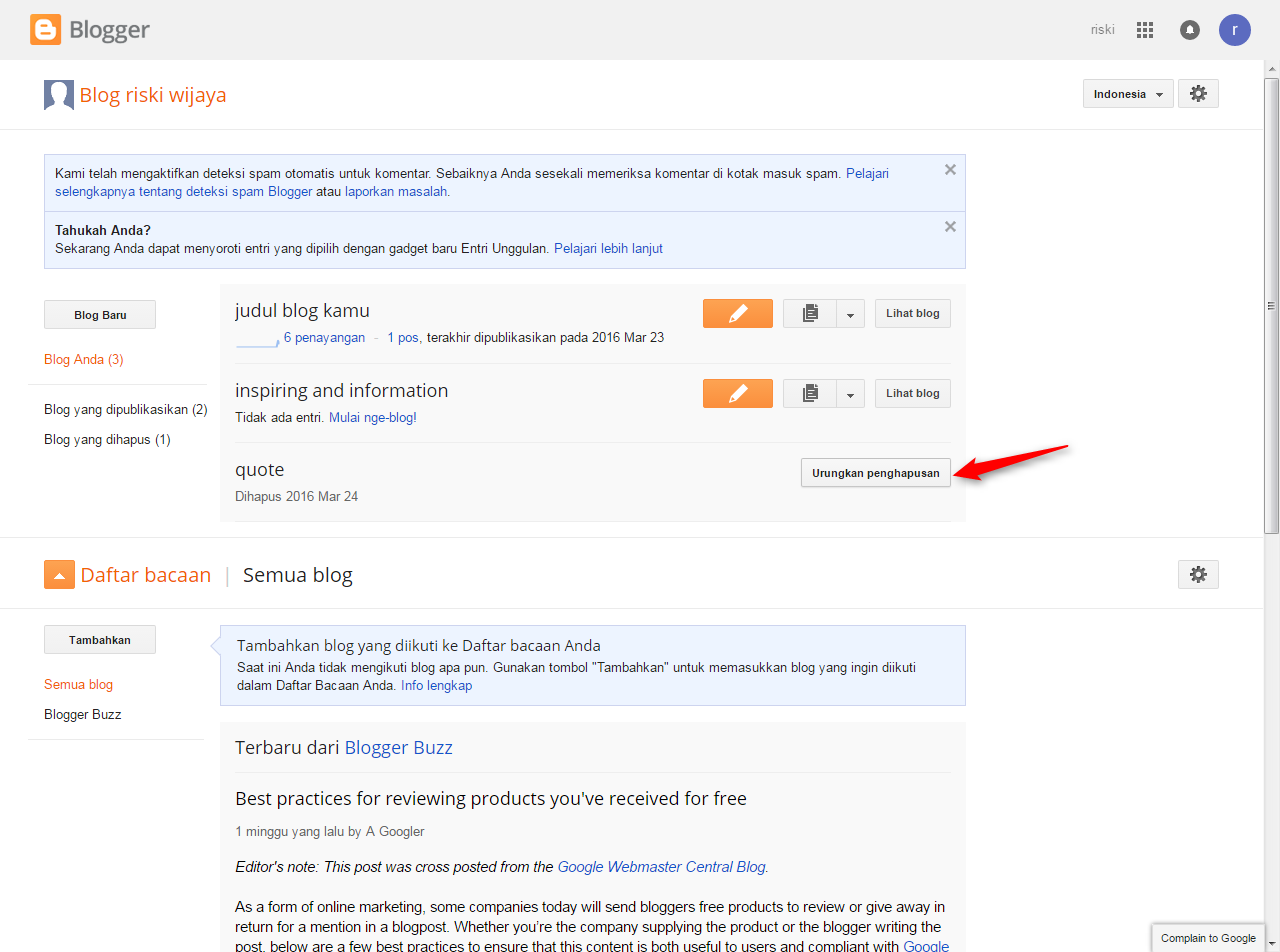Open Blogger settings gear at top
The height and width of the screenshot is (952, 1280).
coord(1198,94)
